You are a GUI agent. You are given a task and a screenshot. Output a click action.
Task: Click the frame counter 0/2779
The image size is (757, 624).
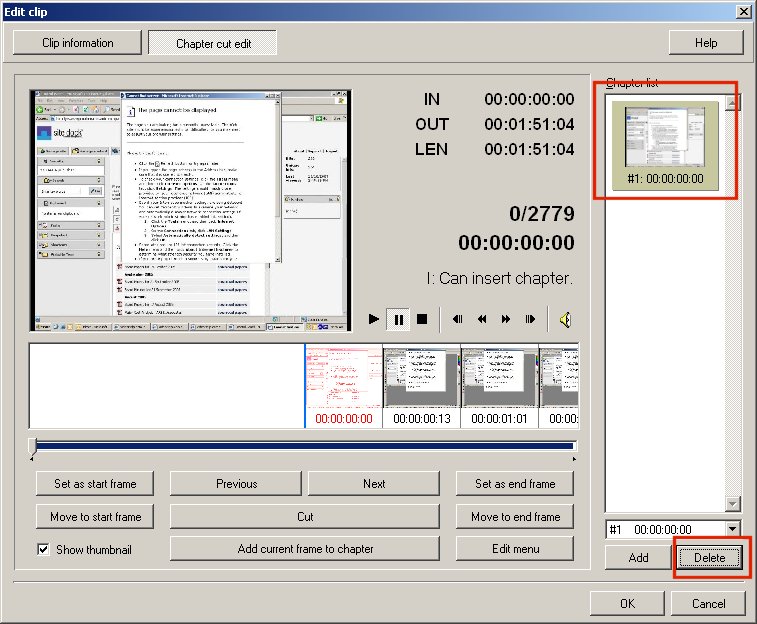pyautogui.click(x=542, y=213)
